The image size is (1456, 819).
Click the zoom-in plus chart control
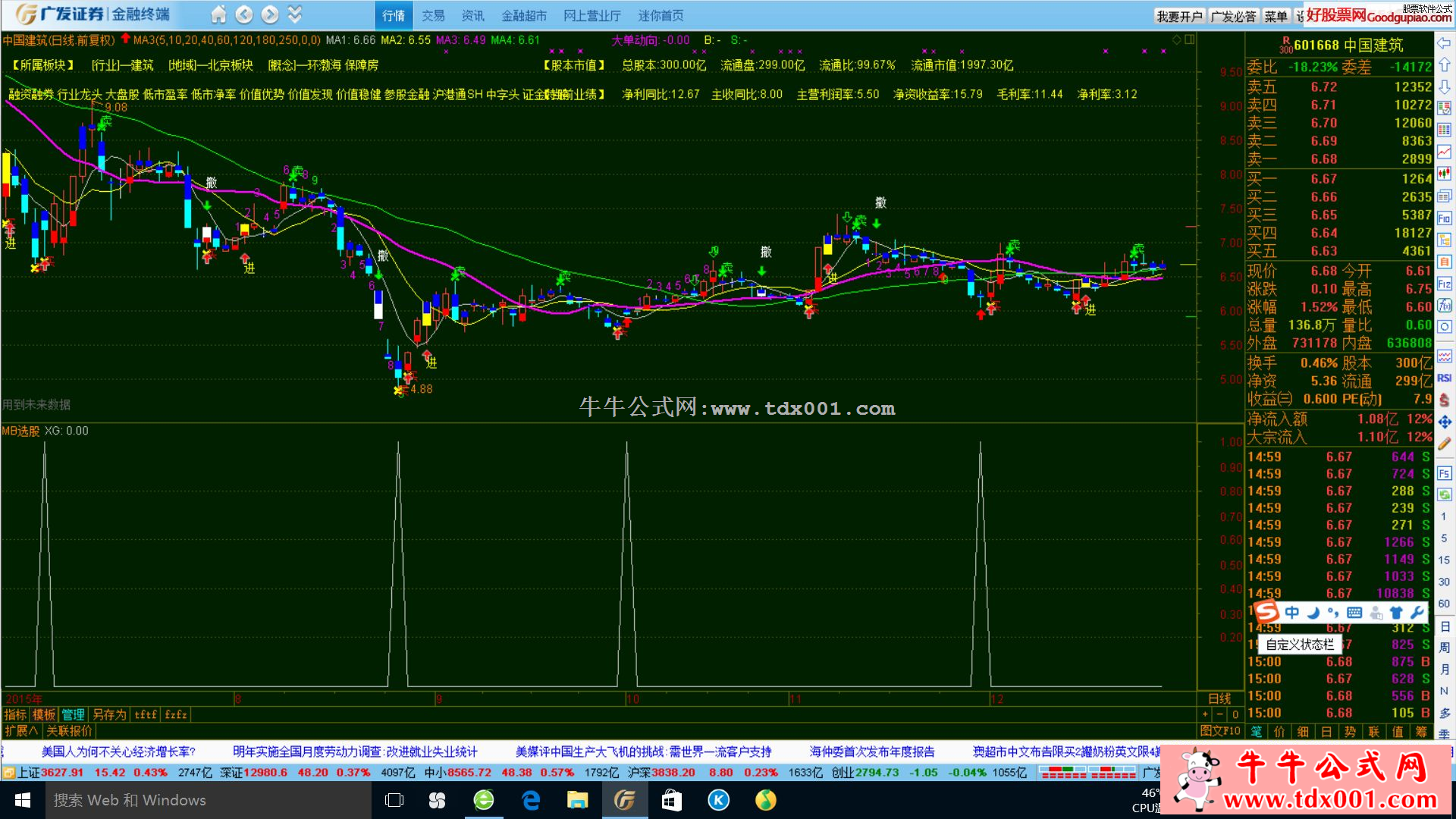pos(1205,714)
